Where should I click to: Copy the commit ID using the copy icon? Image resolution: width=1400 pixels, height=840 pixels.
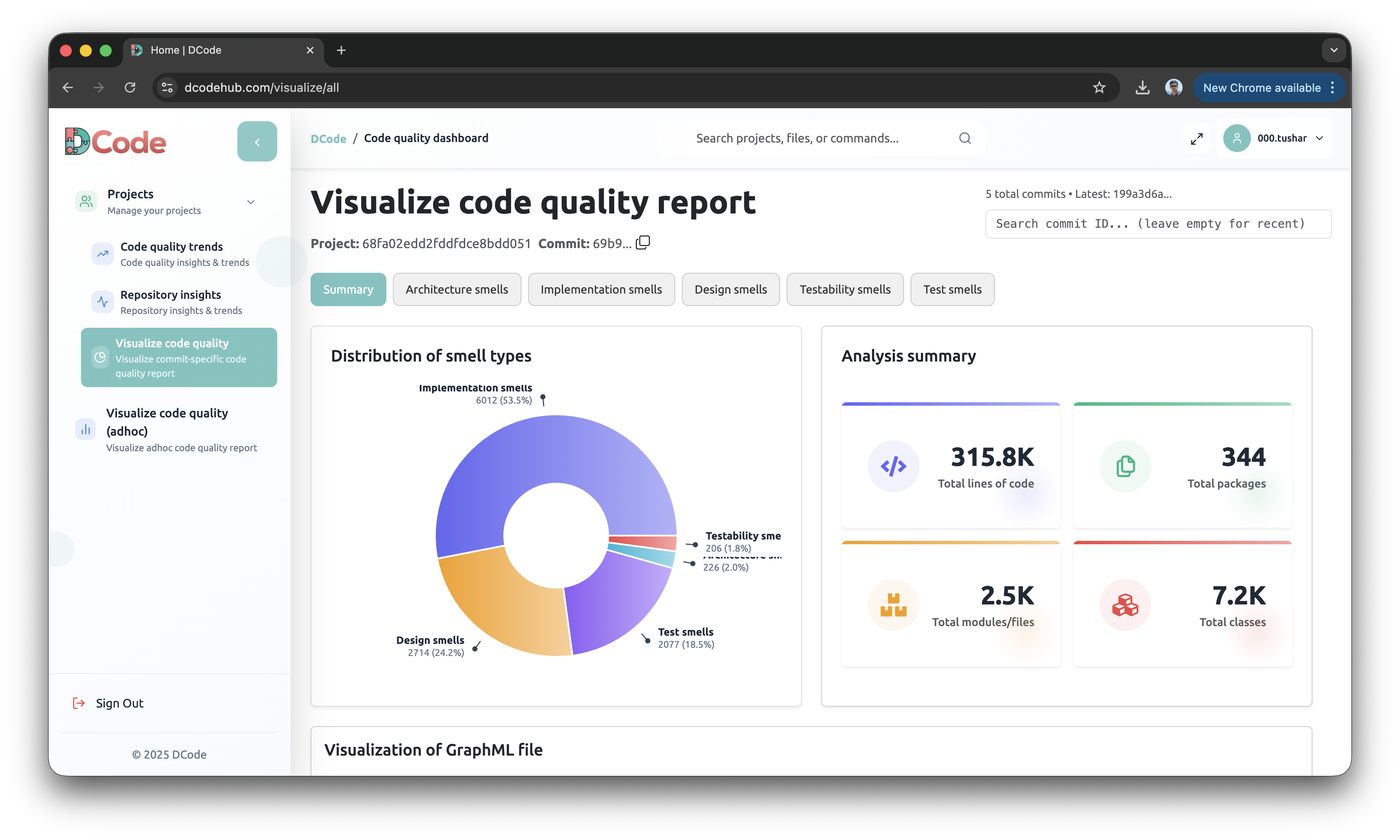point(642,242)
